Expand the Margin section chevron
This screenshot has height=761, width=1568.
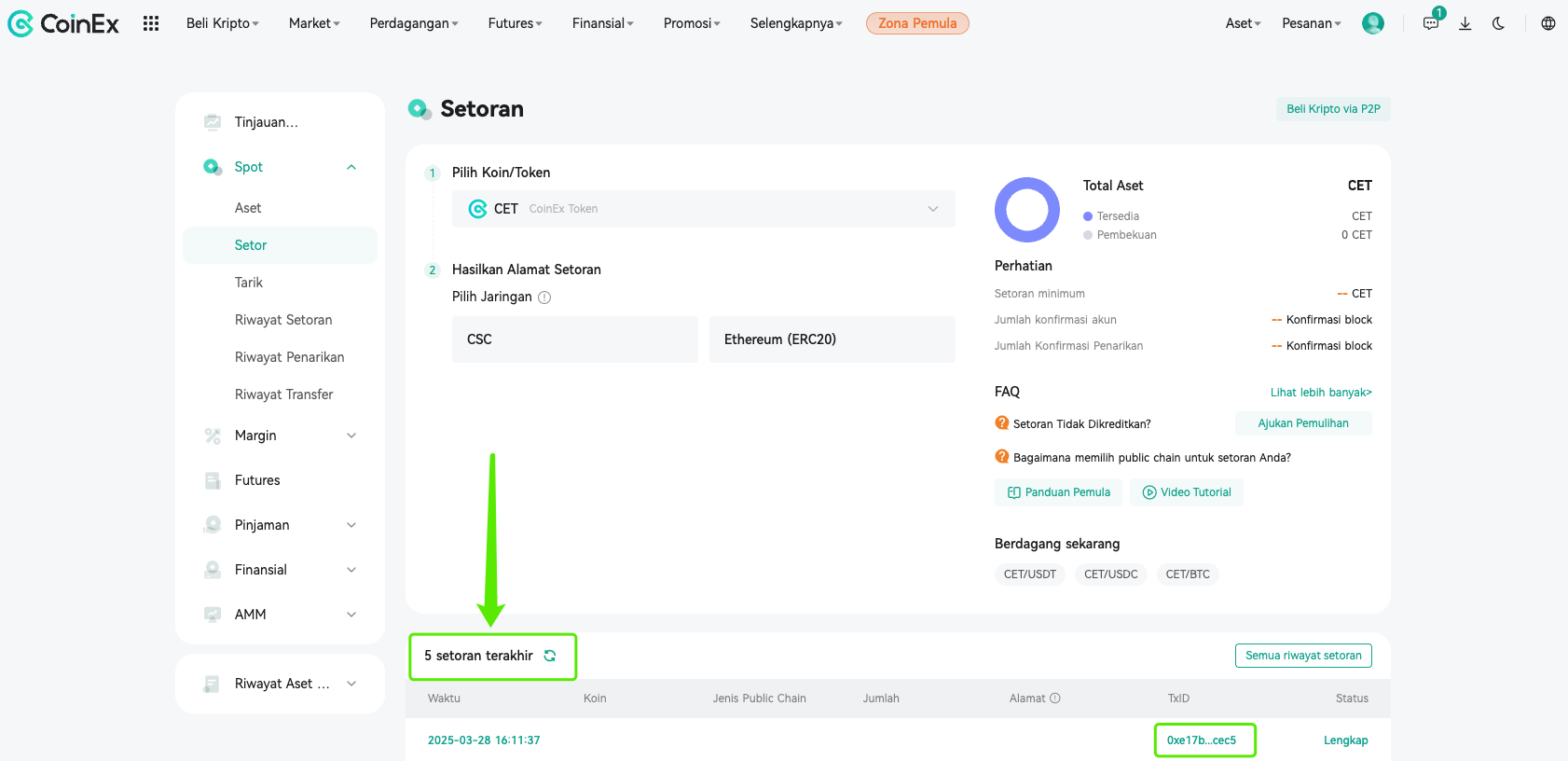pyautogui.click(x=351, y=436)
